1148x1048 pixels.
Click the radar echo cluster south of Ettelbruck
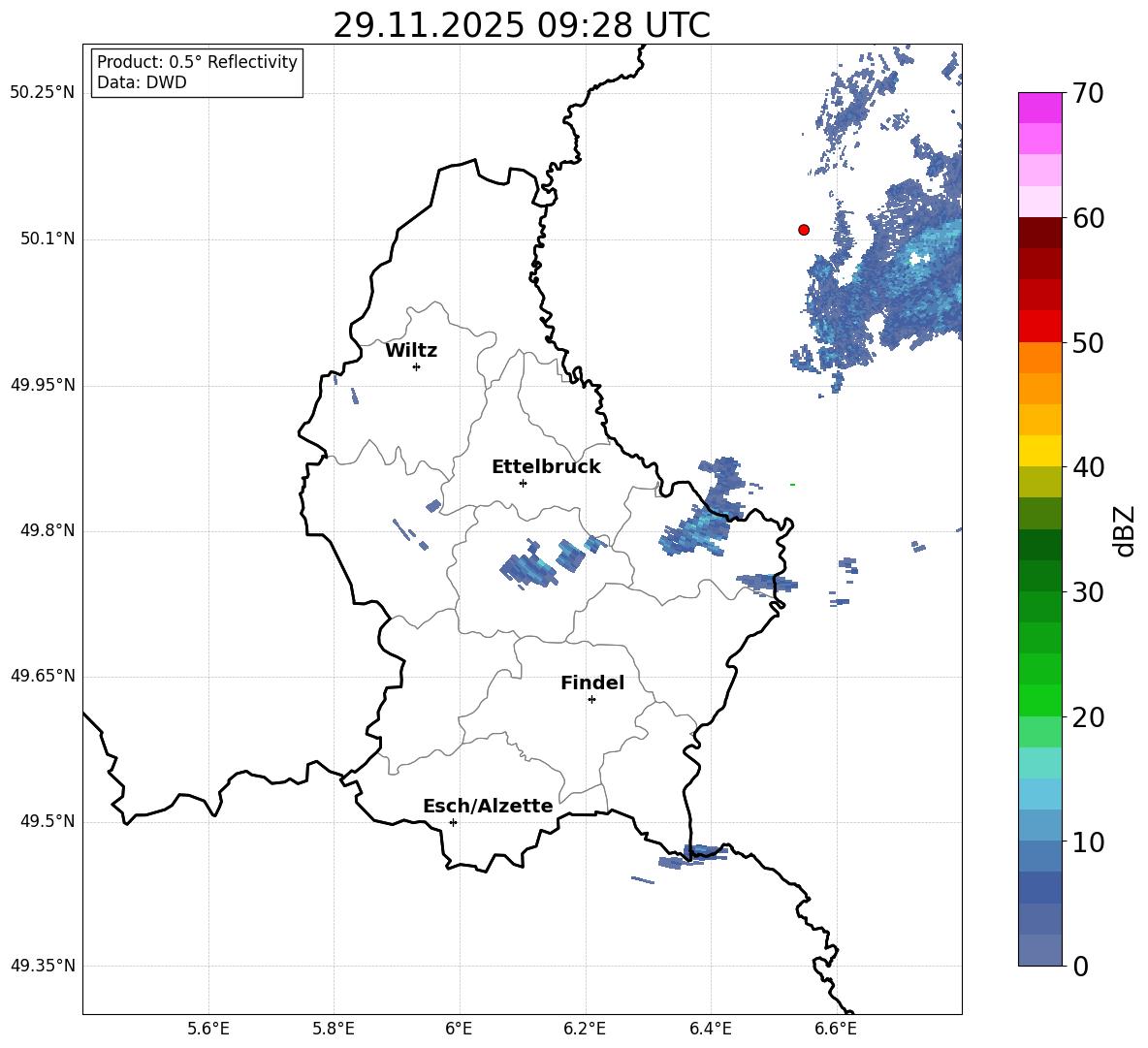(527, 569)
